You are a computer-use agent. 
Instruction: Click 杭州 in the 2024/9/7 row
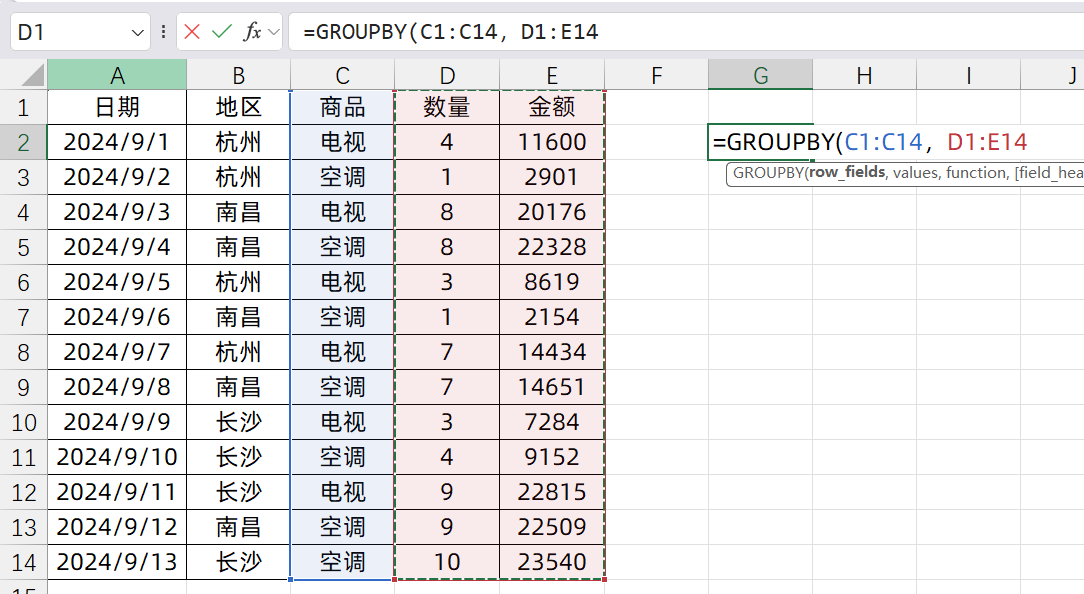(239, 352)
